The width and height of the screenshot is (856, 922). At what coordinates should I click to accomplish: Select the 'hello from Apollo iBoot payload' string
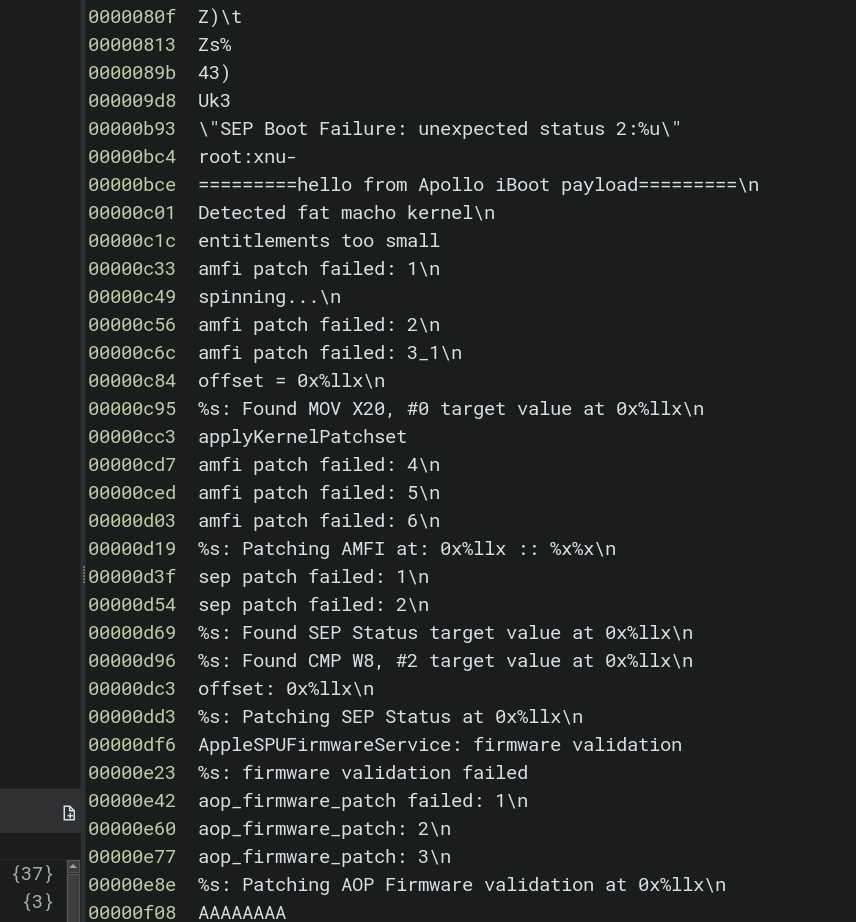click(478, 185)
